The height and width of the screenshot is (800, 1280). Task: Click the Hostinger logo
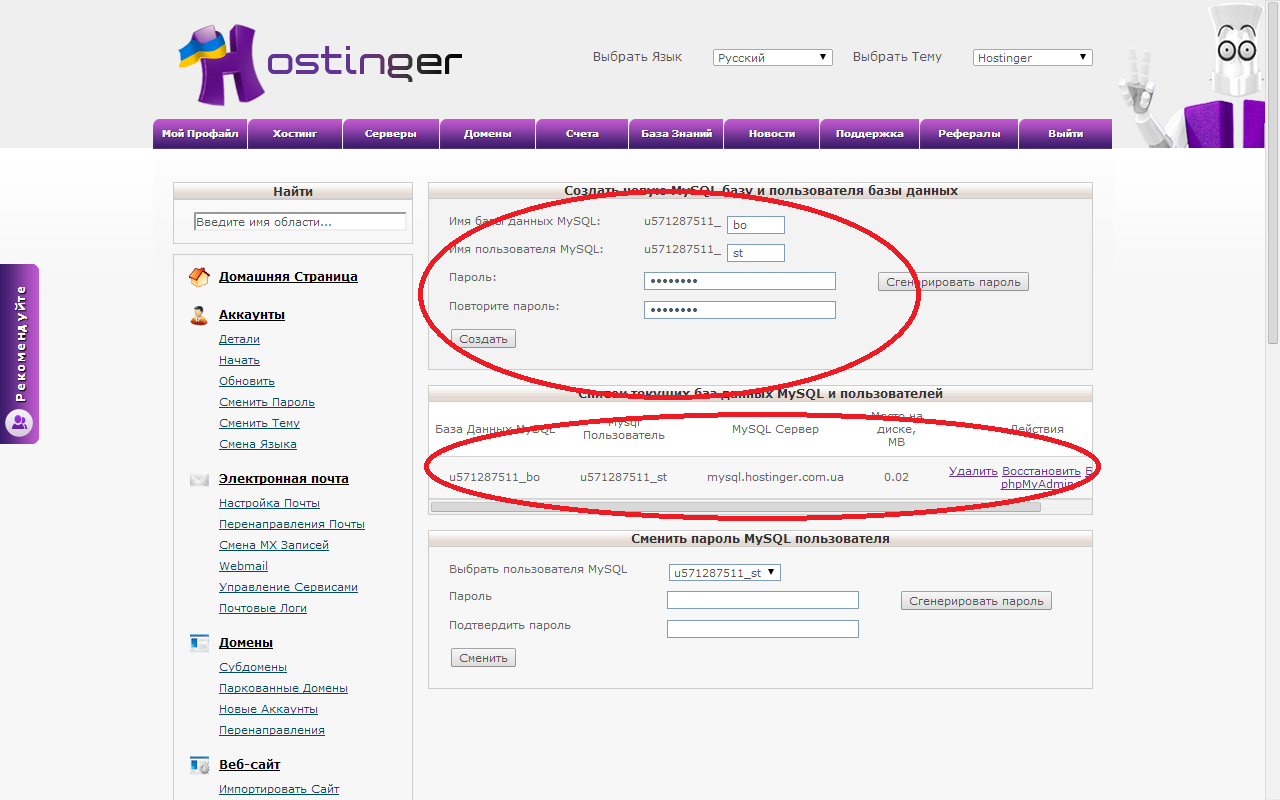(x=320, y=63)
